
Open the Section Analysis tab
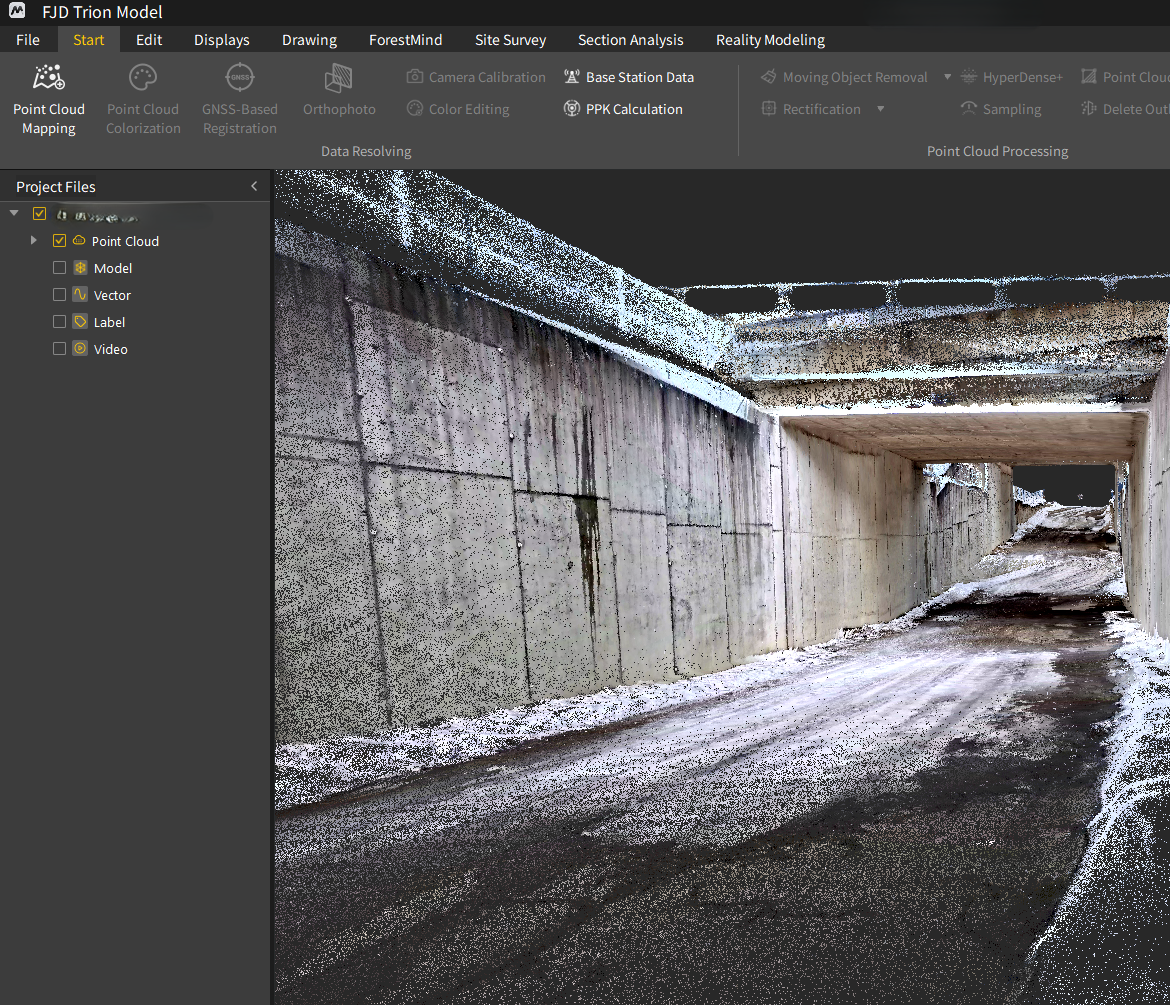tap(630, 40)
